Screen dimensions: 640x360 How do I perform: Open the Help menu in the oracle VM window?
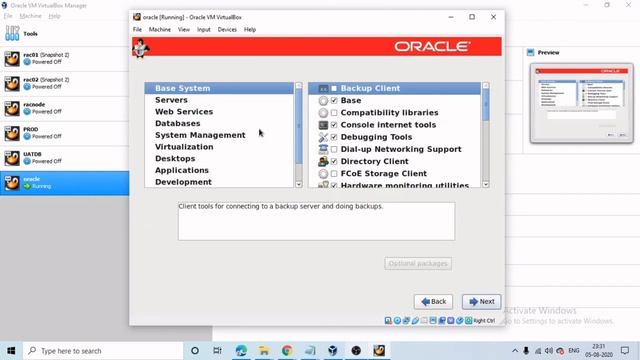click(250, 29)
